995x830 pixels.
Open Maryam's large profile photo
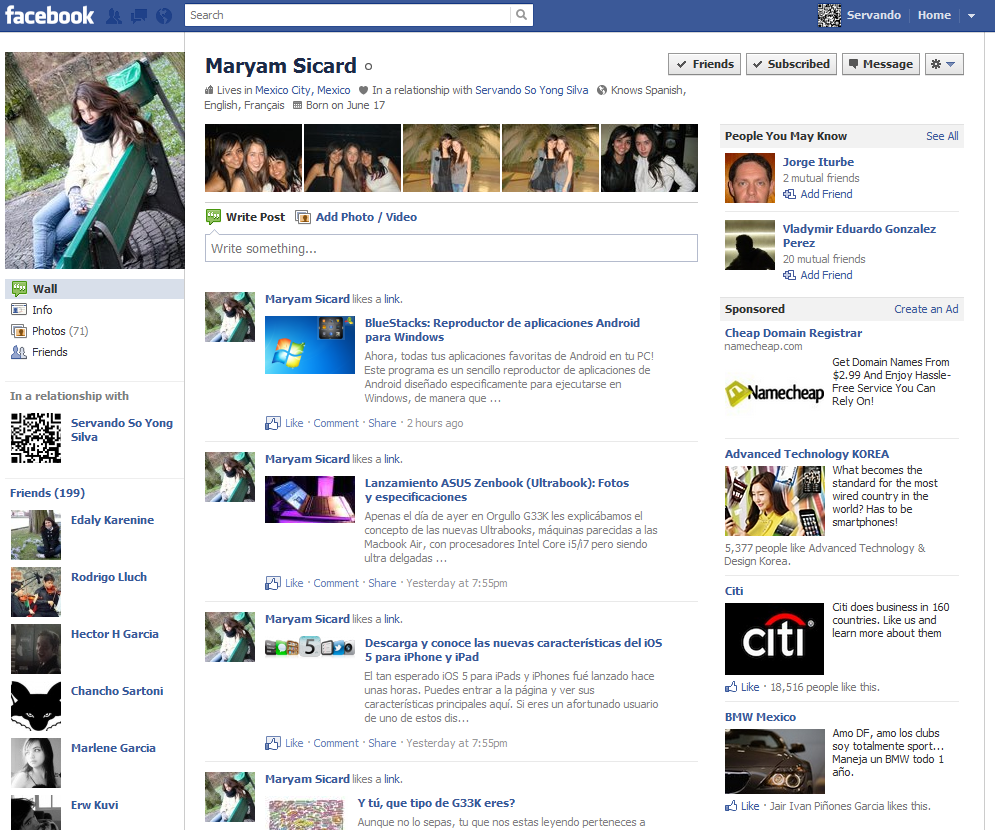[x=95, y=161]
